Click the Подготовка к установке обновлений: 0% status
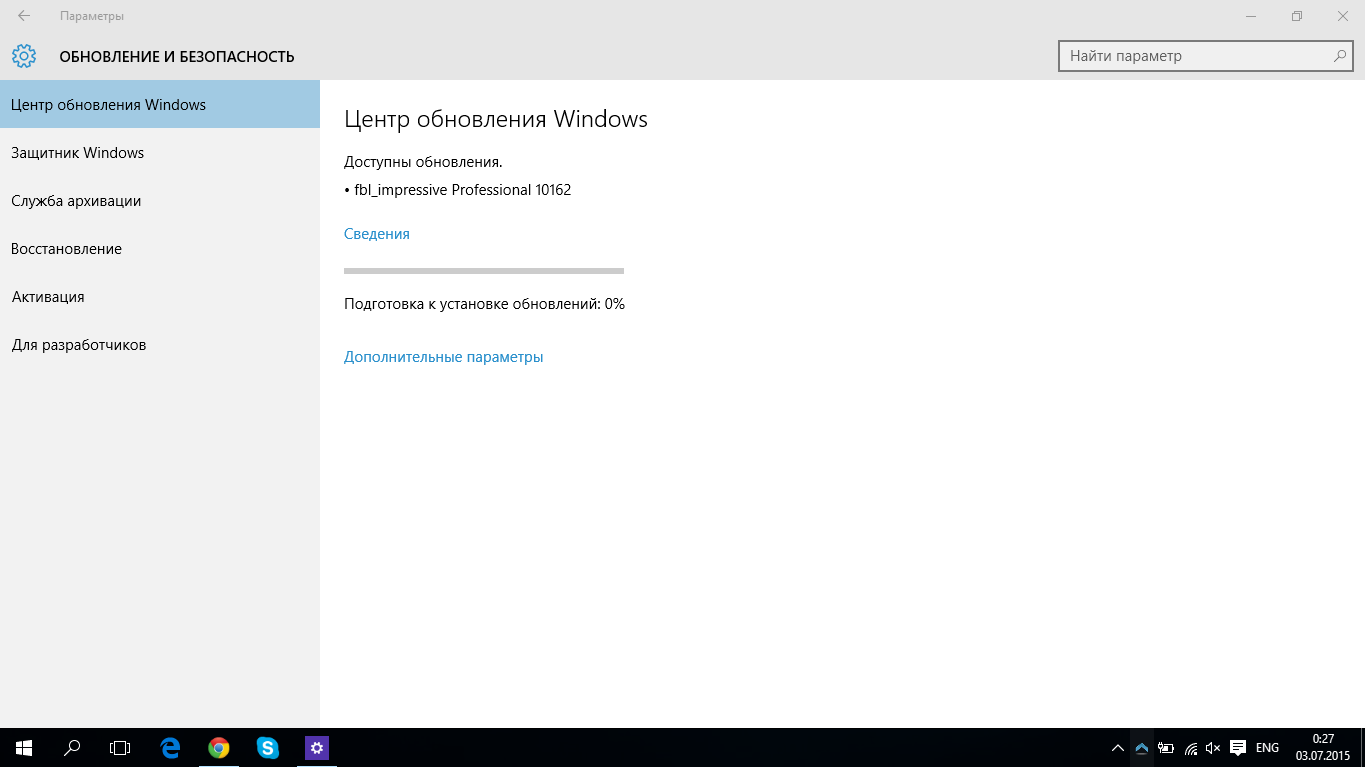The image size is (1365, 767). point(484,303)
